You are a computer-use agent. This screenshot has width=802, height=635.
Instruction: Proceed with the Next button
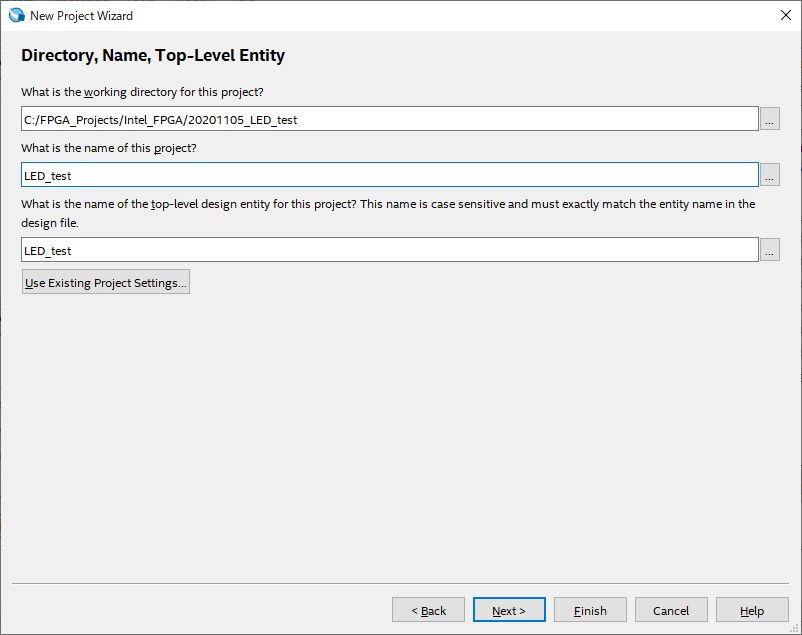point(509,610)
